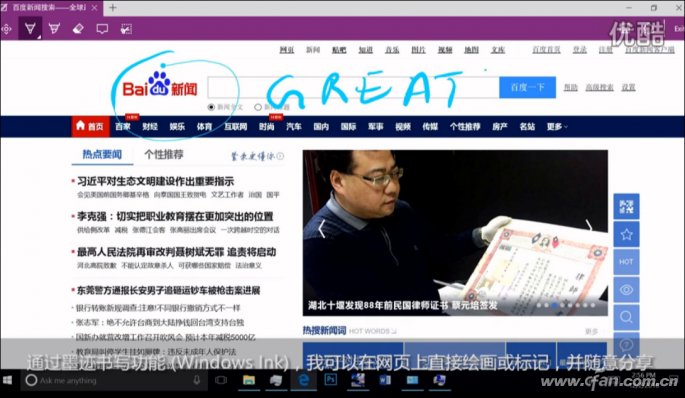Select the Pen tool in Web Note toolbar
The width and height of the screenshot is (685, 398).
tap(30, 29)
